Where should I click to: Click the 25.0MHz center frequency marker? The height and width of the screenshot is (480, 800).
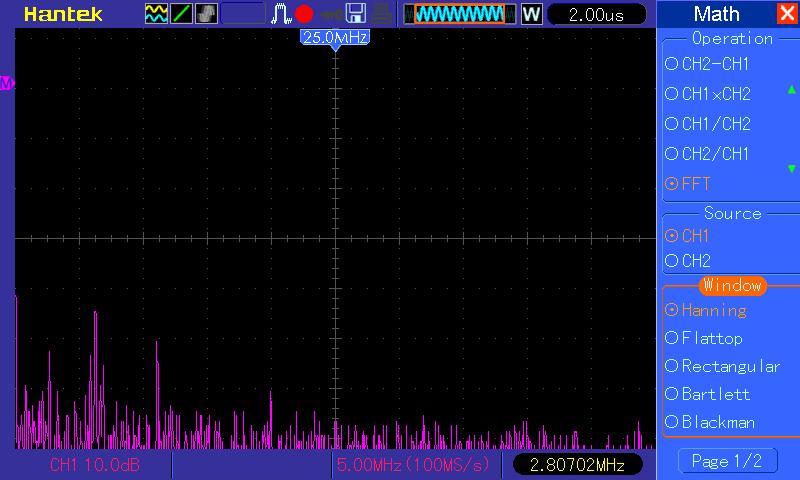tap(335, 38)
